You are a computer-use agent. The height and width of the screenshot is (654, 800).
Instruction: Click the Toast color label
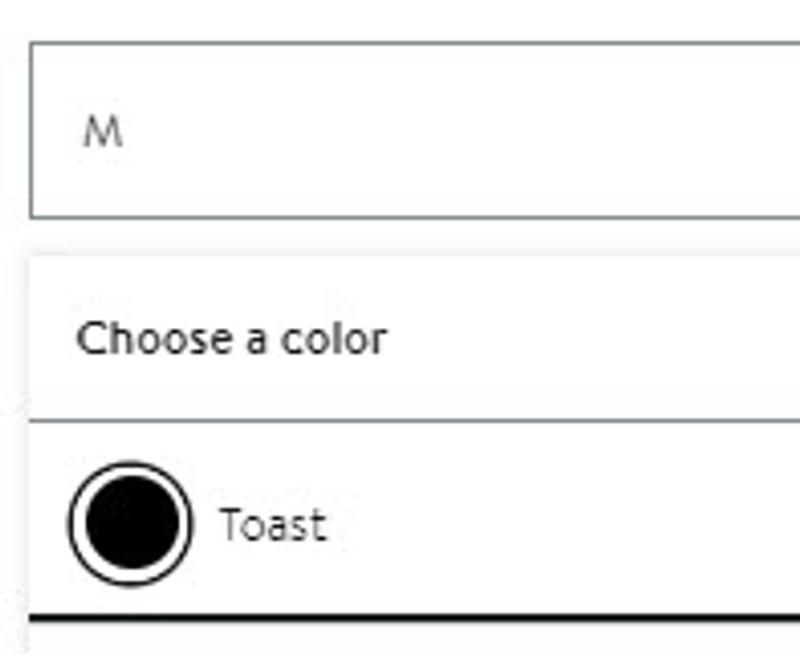coord(272,525)
